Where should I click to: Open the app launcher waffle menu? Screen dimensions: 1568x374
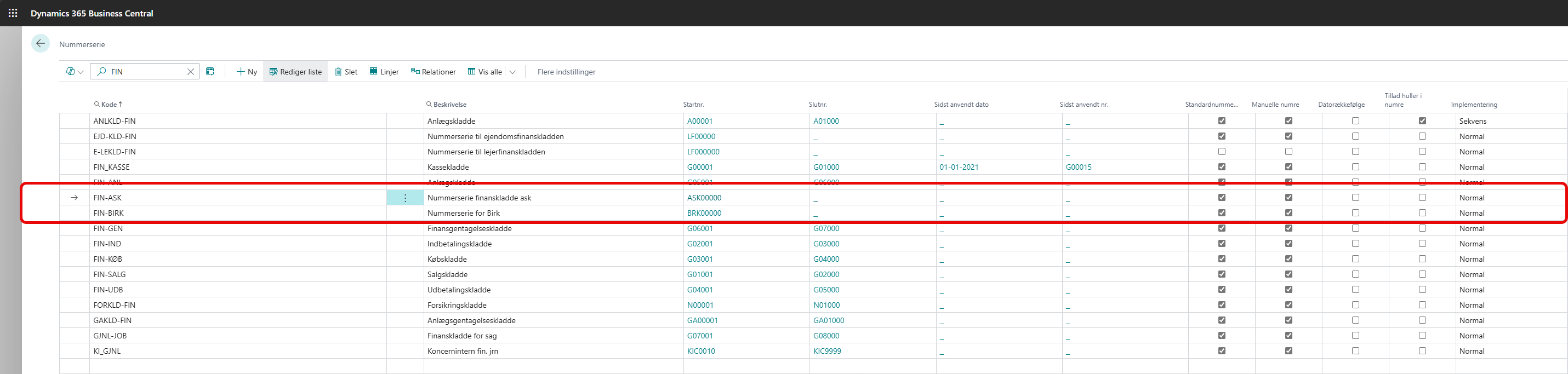(13, 13)
